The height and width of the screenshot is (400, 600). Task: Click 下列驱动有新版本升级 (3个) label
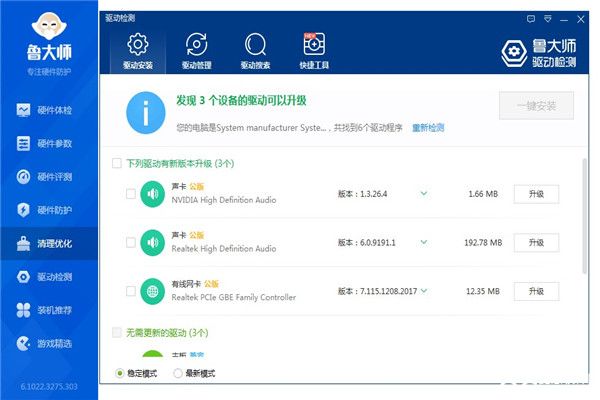point(180,163)
